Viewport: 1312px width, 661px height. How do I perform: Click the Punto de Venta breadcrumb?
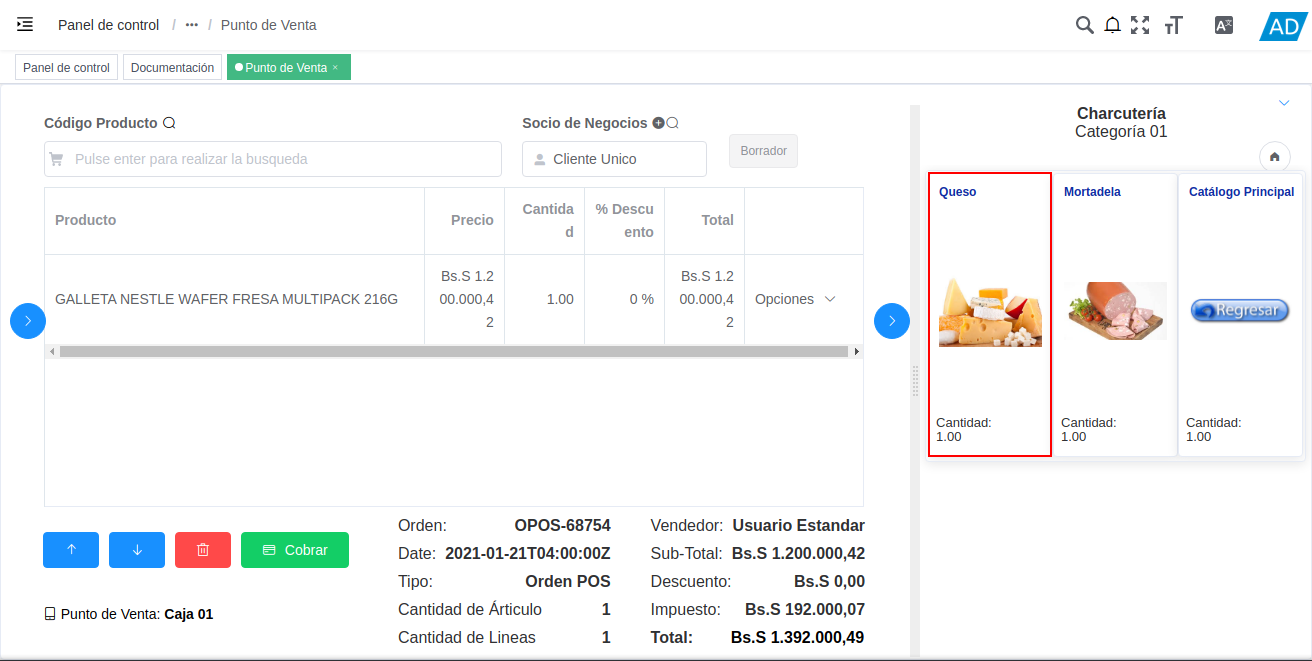point(269,25)
